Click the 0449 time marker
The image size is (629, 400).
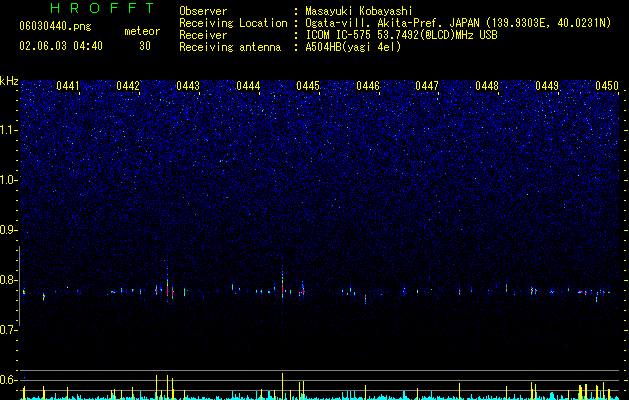pos(547,86)
